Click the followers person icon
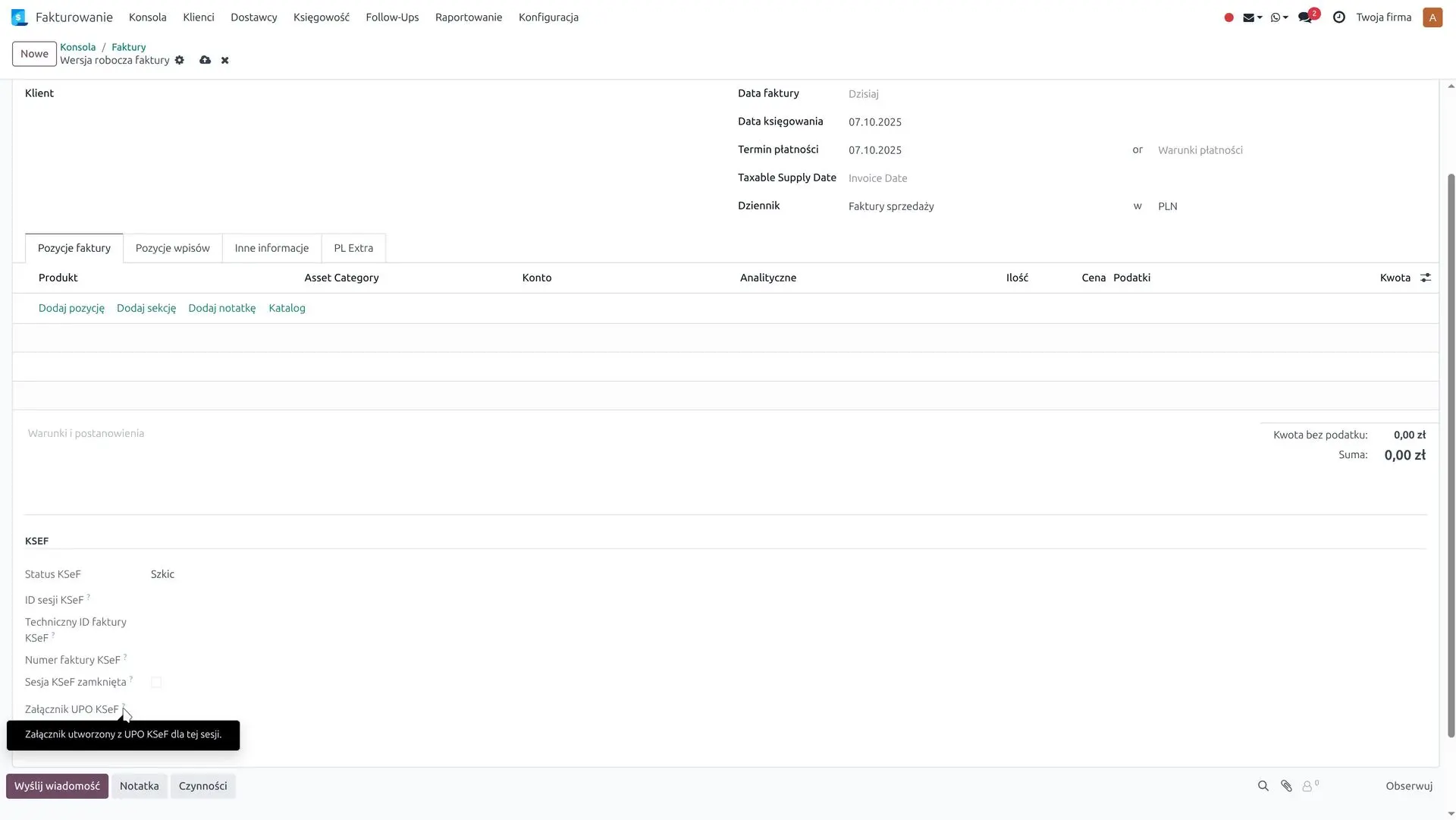The image size is (1456, 820). [x=1307, y=787]
